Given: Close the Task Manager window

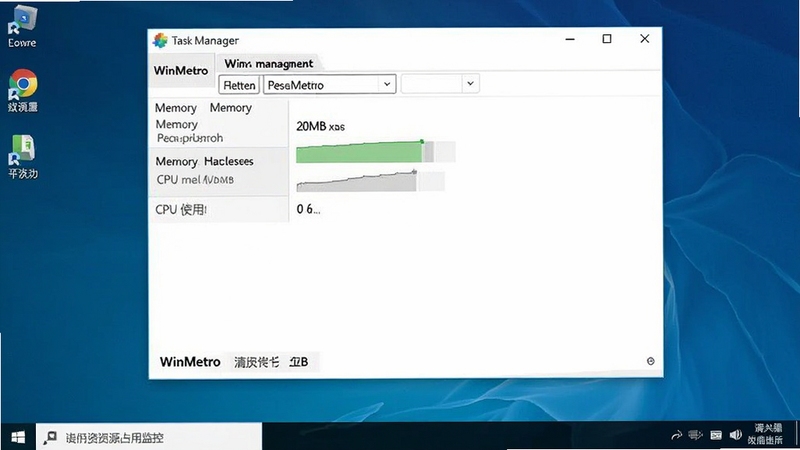Looking at the screenshot, I should (644, 39).
